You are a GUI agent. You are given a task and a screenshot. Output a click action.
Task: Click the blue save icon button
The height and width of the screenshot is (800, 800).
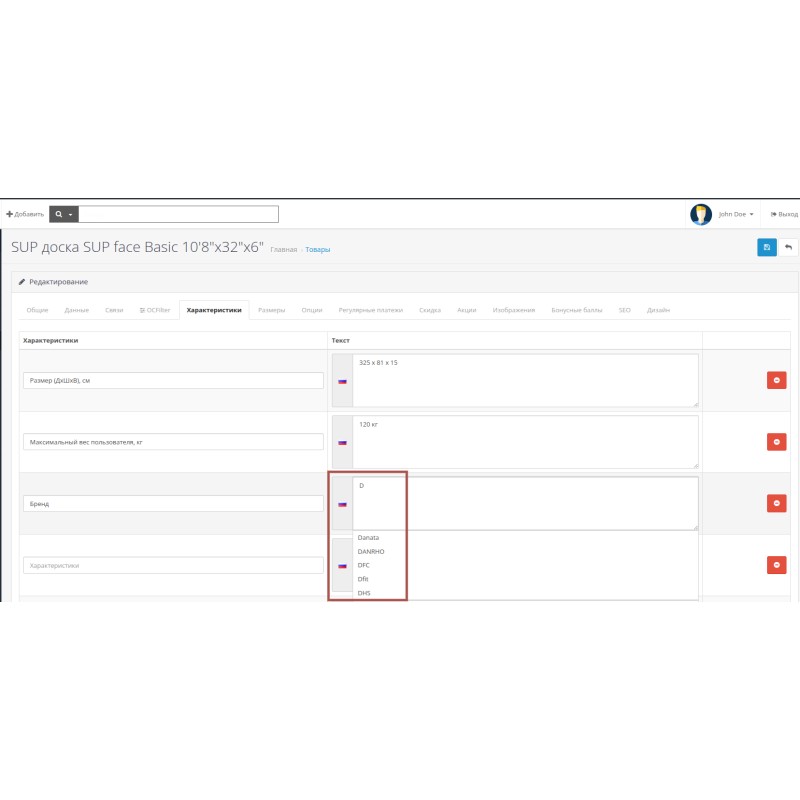click(766, 247)
